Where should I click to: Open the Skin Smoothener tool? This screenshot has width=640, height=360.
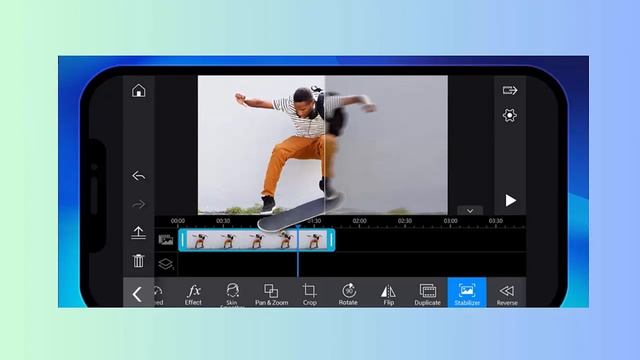pyautogui.click(x=232, y=294)
